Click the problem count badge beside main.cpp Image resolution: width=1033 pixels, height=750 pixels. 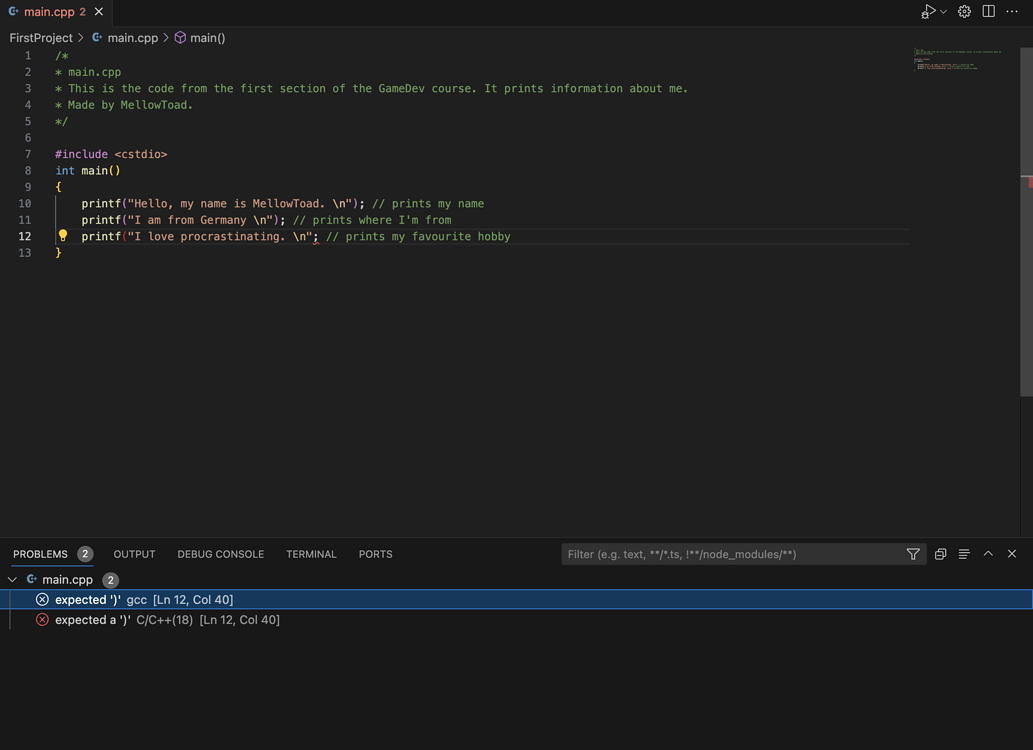coord(111,581)
